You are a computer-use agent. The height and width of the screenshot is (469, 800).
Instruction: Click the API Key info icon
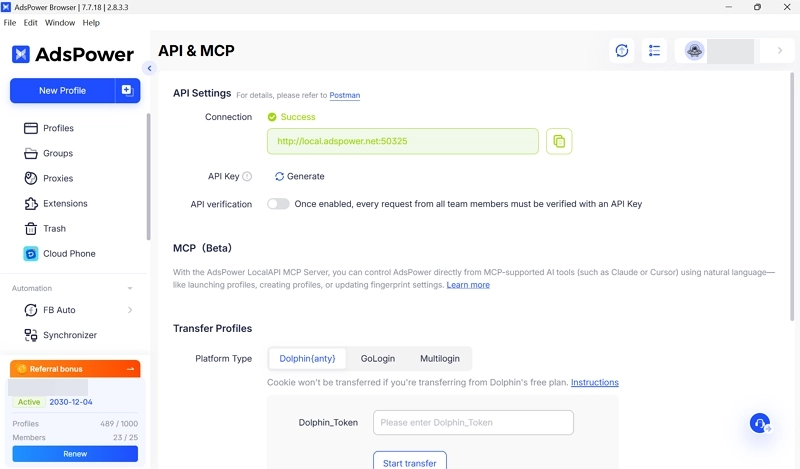[x=247, y=176]
